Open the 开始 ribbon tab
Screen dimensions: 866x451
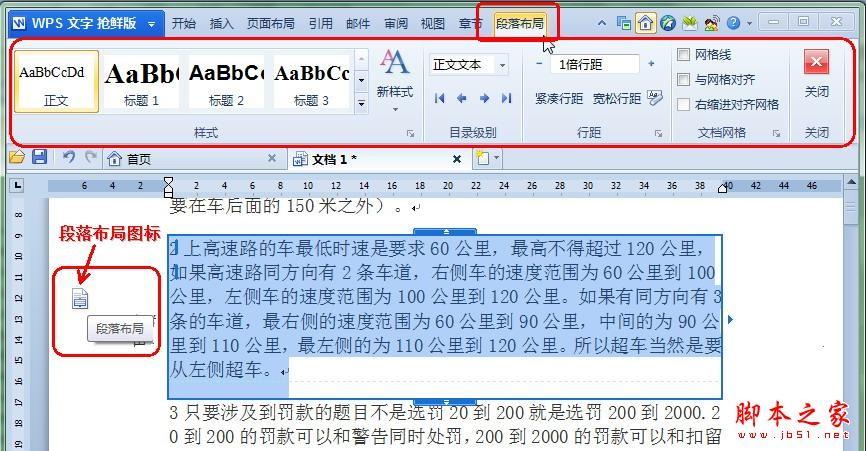point(183,24)
